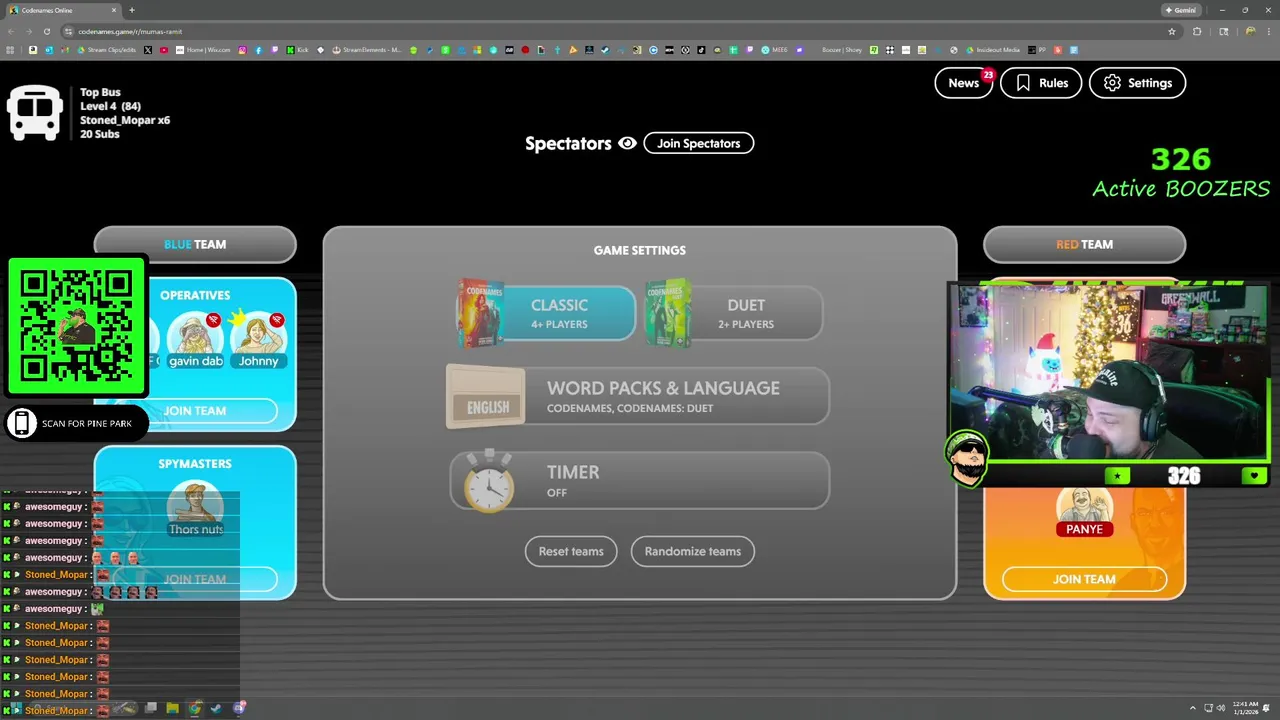The image size is (1280, 720).
Task: Open Home | Wix.com bookmark
Action: 203,50
